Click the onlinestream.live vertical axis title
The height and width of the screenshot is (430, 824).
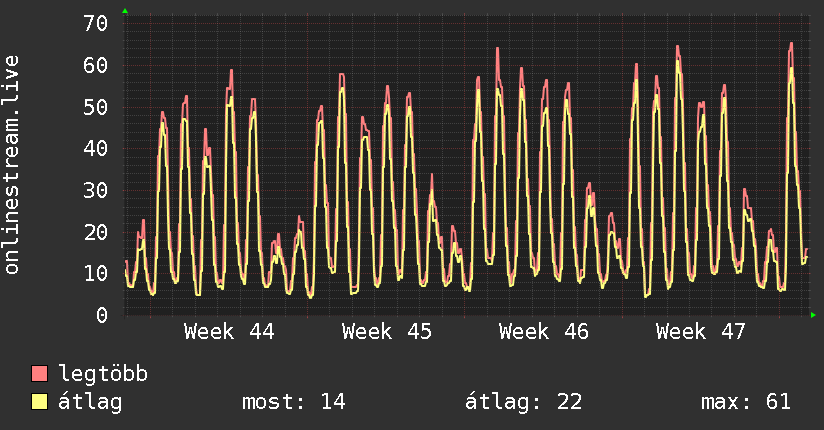(x=11, y=165)
